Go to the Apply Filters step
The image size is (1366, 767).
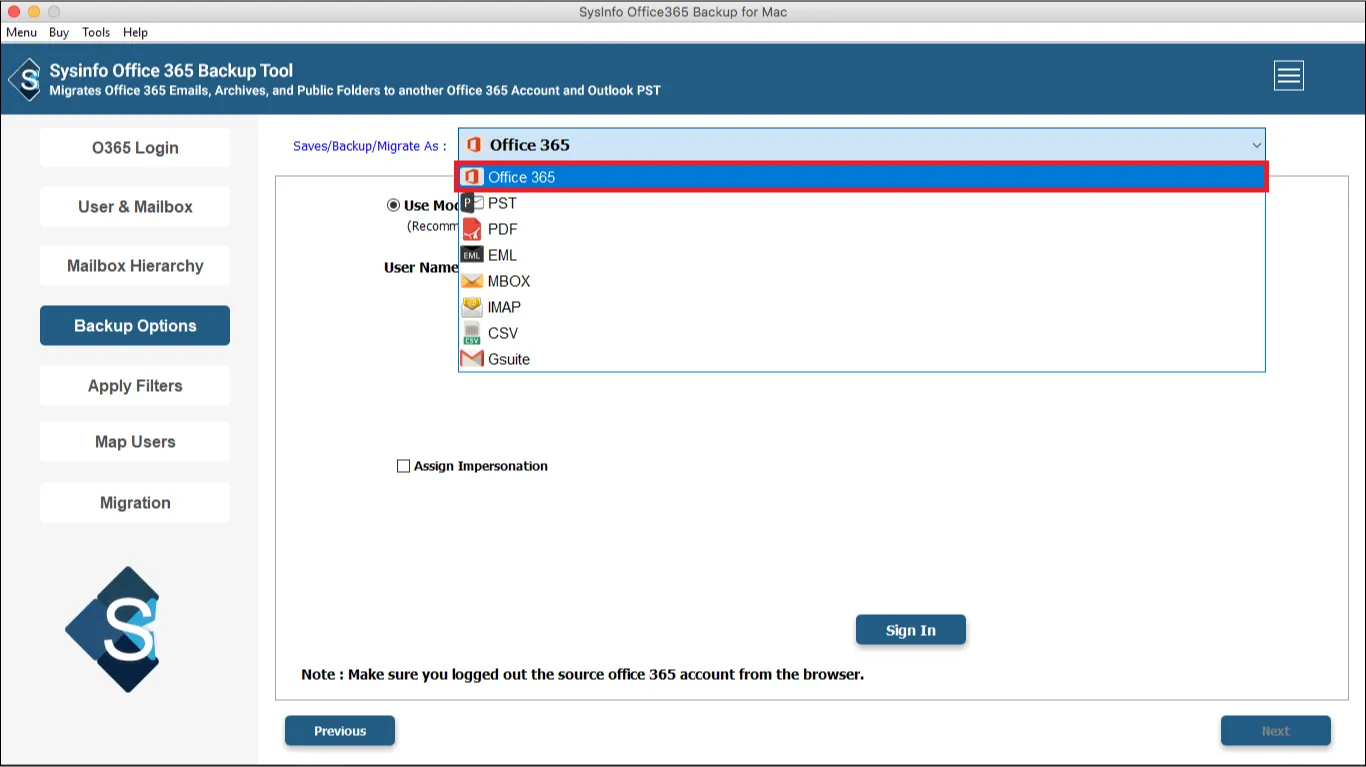tap(135, 386)
